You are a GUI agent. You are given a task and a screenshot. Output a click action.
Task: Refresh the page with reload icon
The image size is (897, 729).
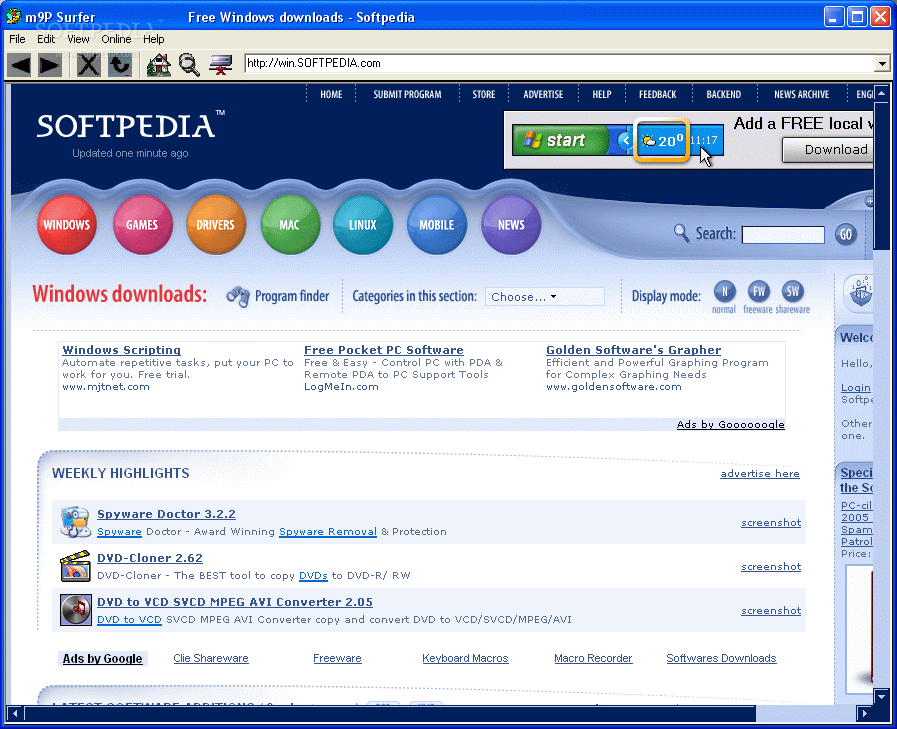pyautogui.click(x=120, y=65)
